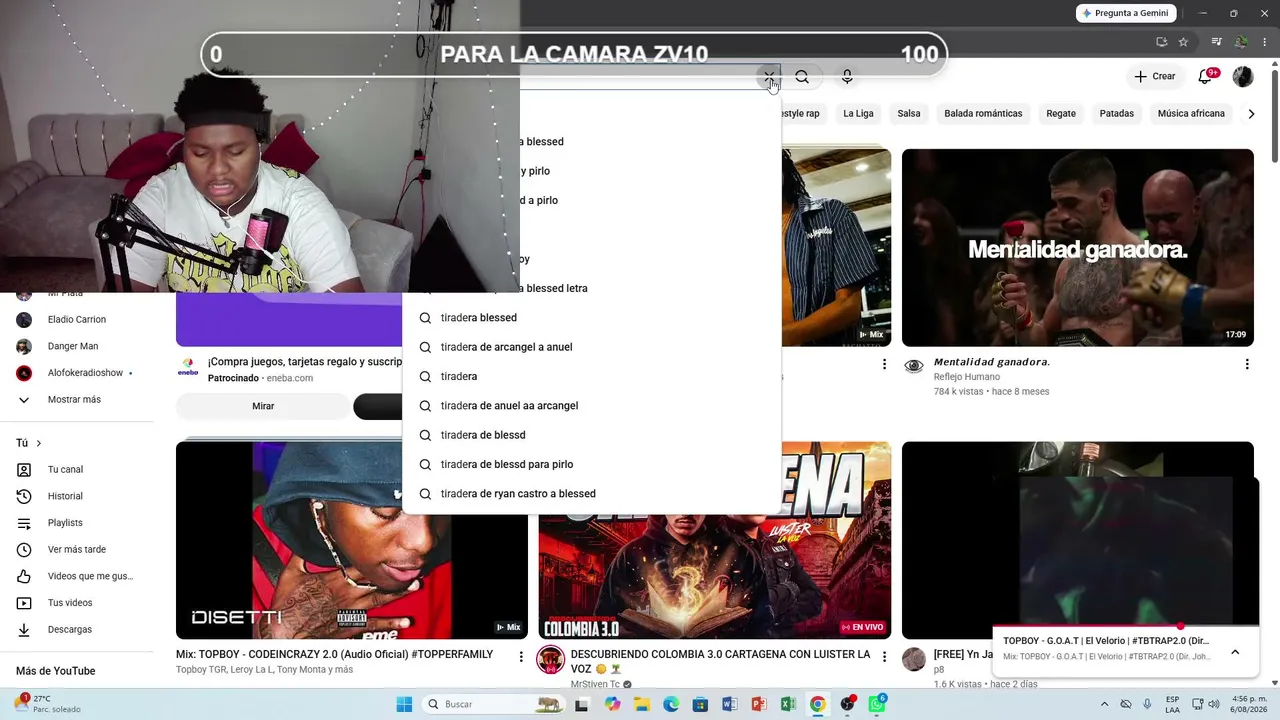This screenshot has height=720, width=1280.
Task: Click the Reflejo Humano channel avatar
Action: tap(914, 366)
